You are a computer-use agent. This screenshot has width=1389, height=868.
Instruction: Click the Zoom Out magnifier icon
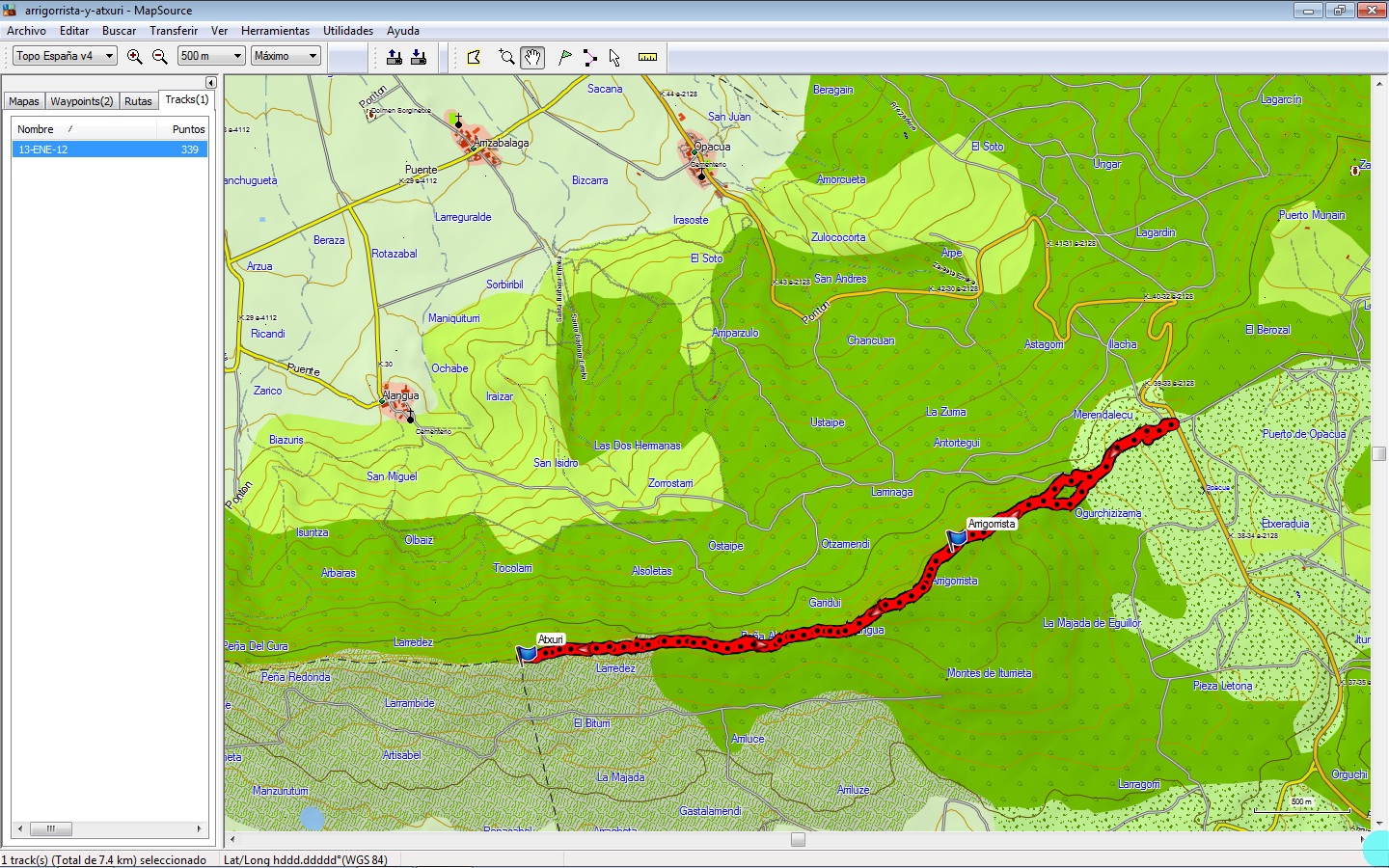click(x=160, y=57)
